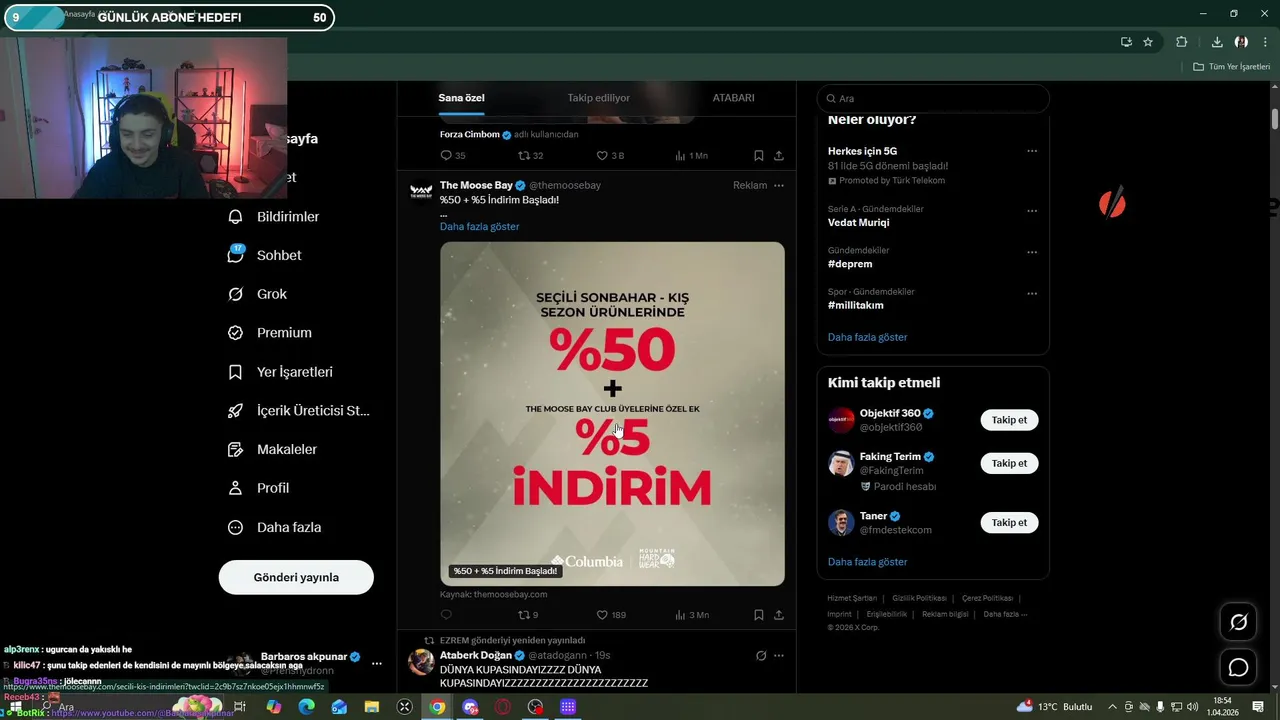
Task: Open 13°C Bulutlu weather widget
Action: point(1054,707)
